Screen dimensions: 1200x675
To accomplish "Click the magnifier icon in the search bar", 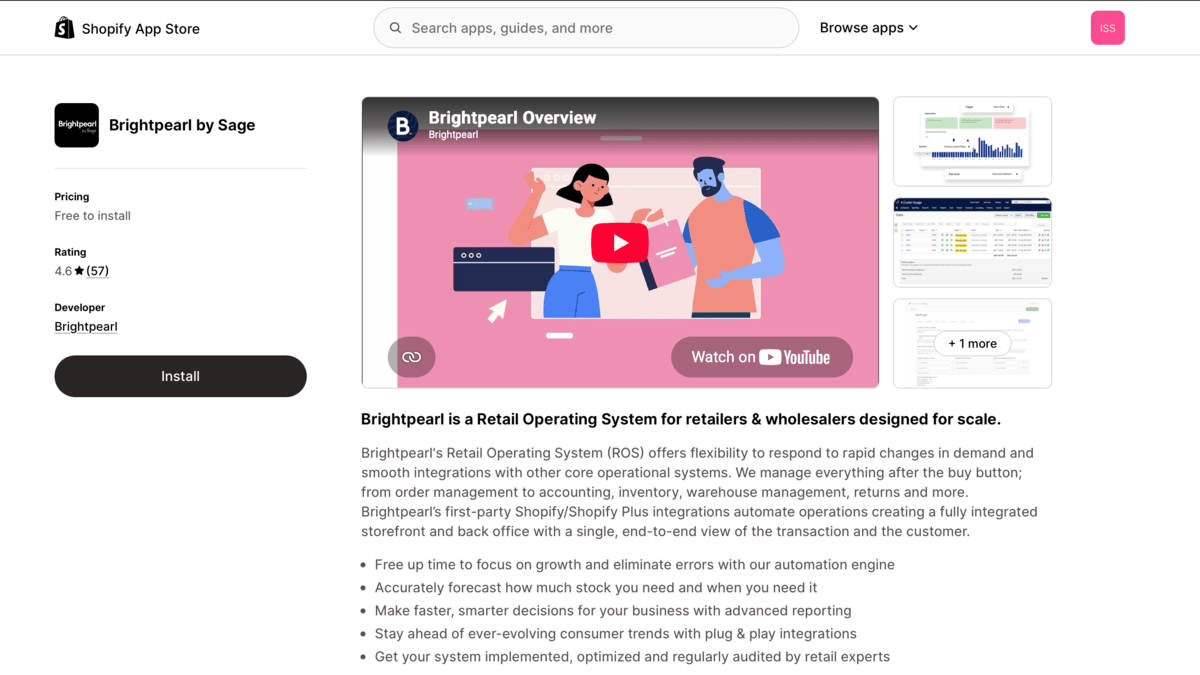I will coord(396,28).
